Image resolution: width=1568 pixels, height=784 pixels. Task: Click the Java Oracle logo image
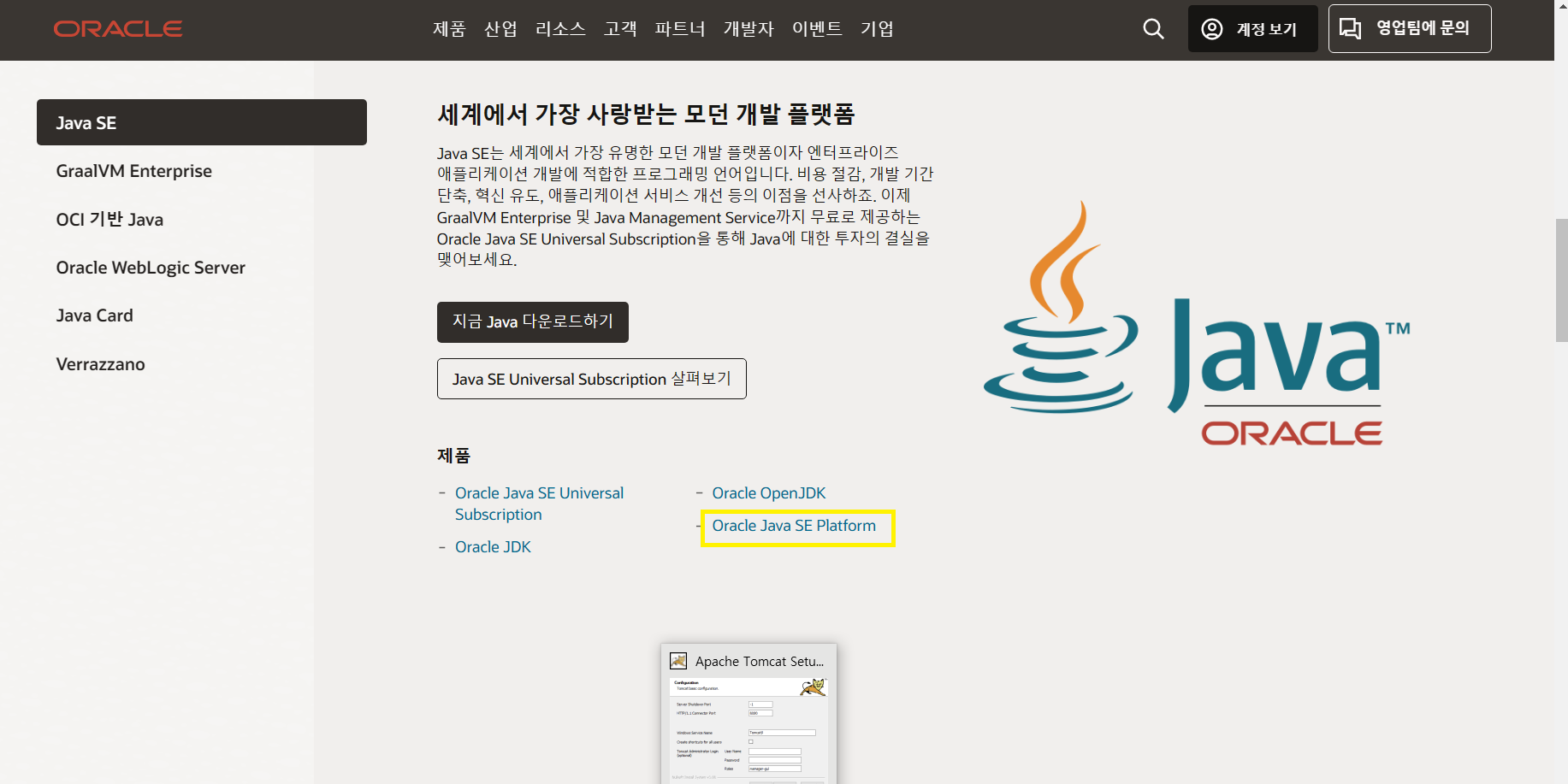click(x=1197, y=322)
